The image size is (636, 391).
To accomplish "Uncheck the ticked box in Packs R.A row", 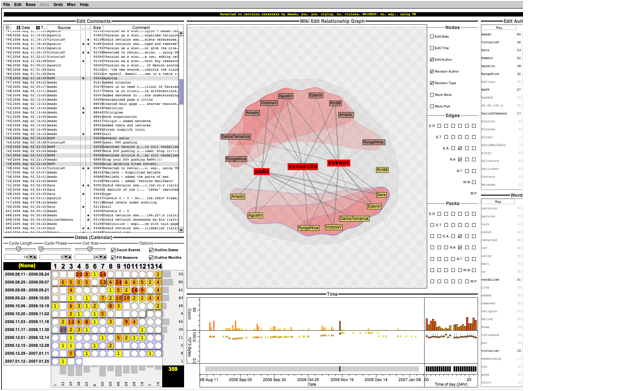I will pyautogui.click(x=460, y=247).
